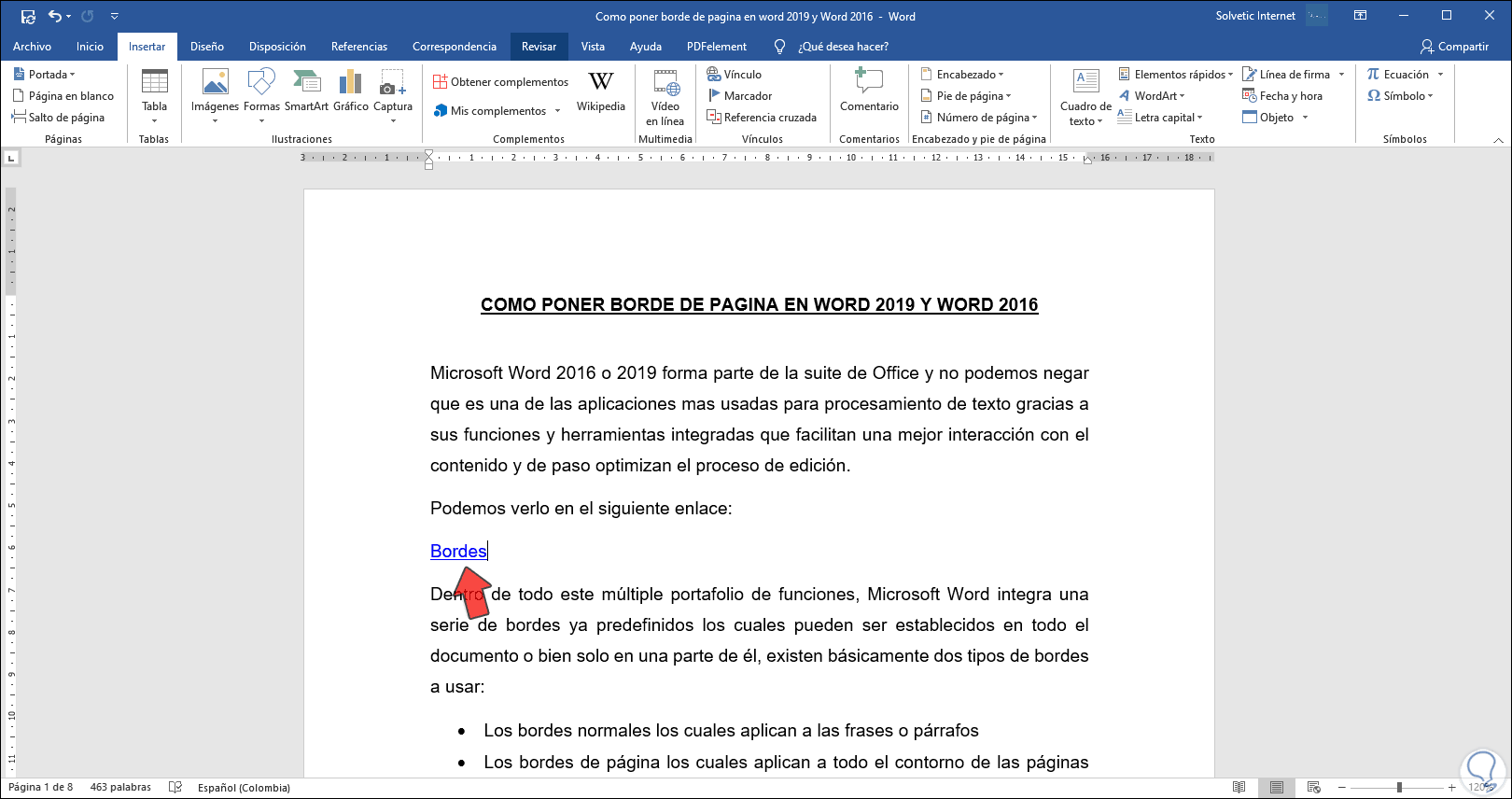The image size is (1512, 799).
Task: Collapse the ribbon with the chevron
Action: [1499, 140]
